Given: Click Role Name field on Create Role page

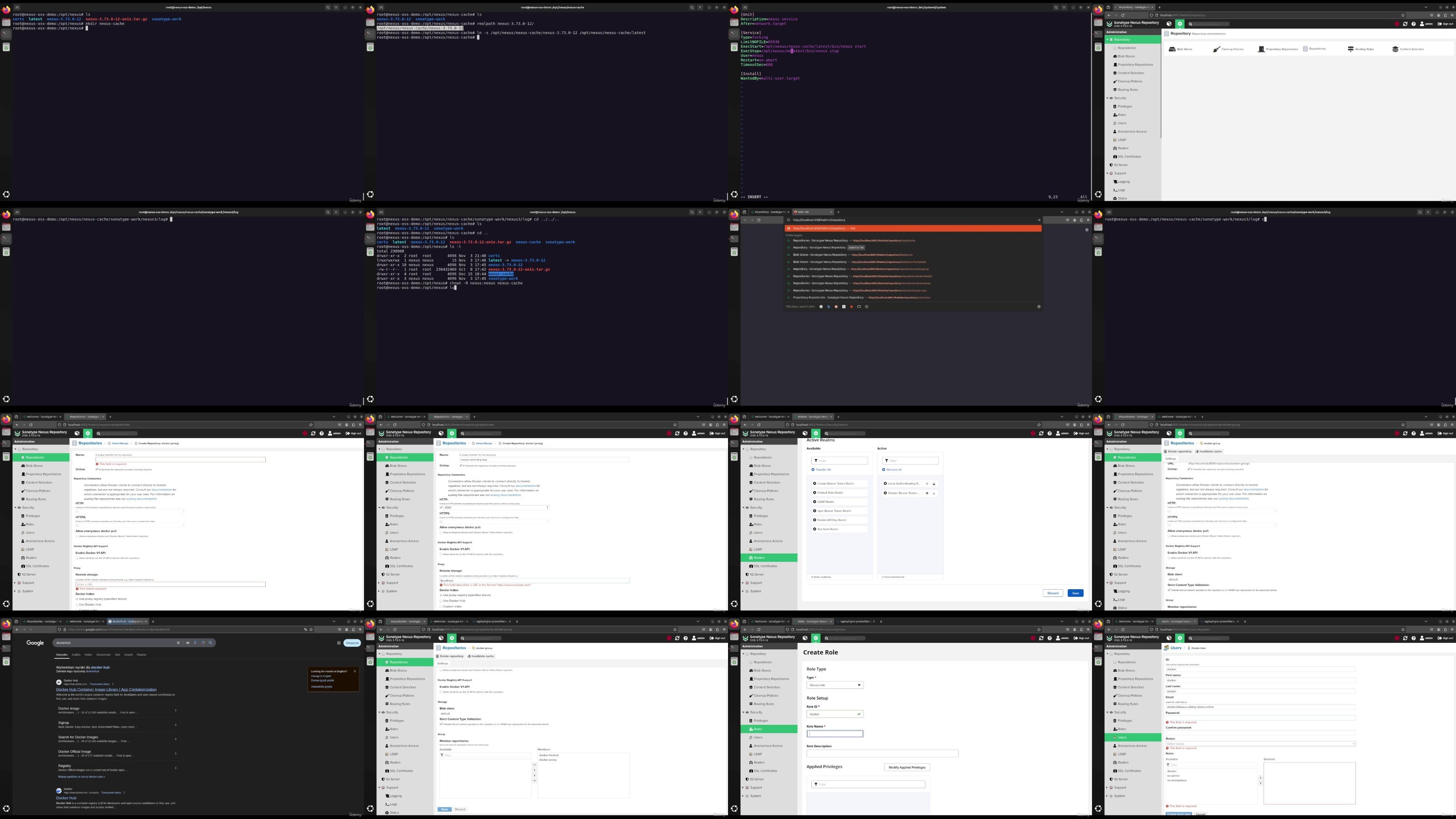Looking at the screenshot, I should pyautogui.click(x=835, y=733).
